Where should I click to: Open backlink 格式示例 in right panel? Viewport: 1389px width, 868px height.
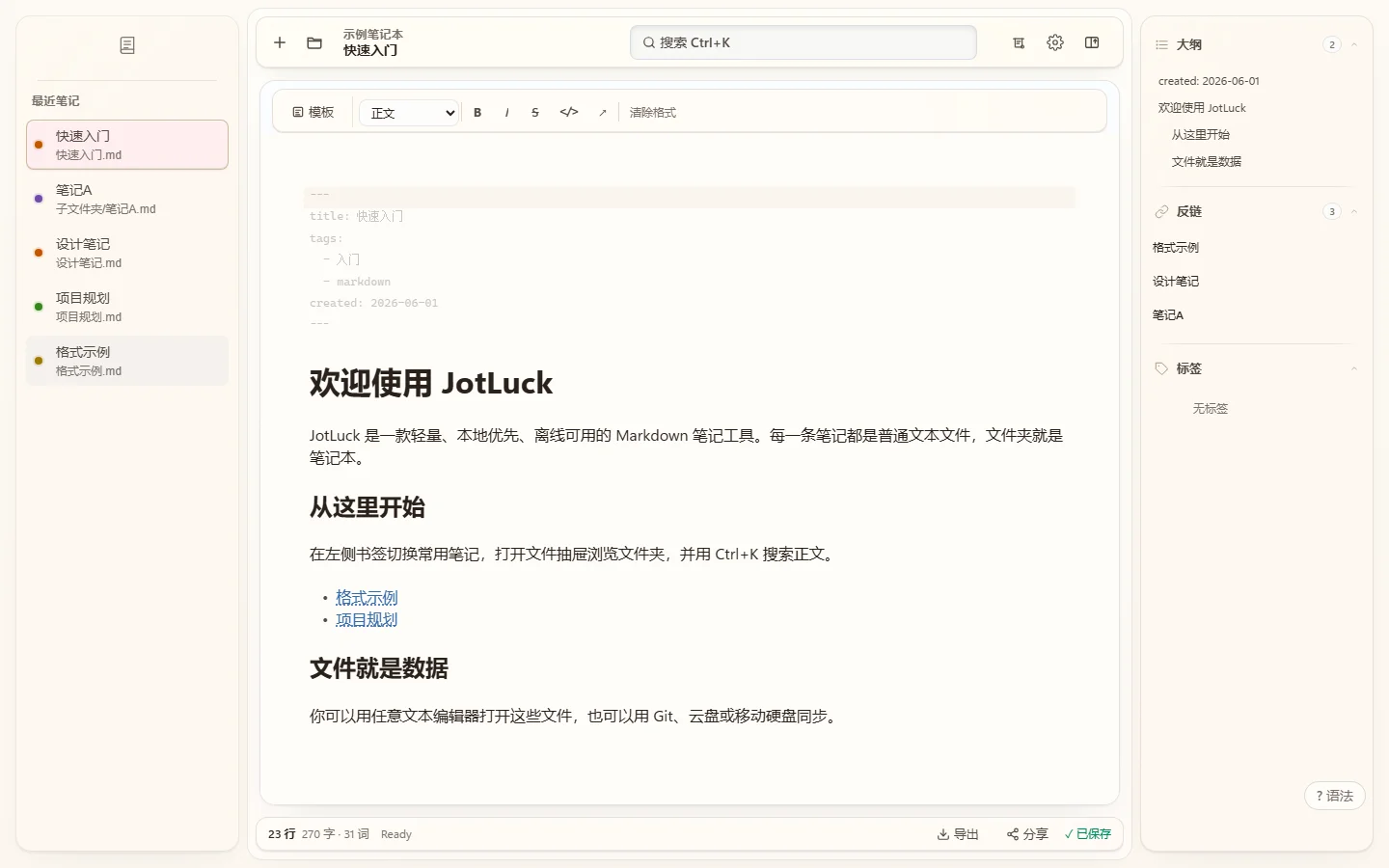point(1176,248)
